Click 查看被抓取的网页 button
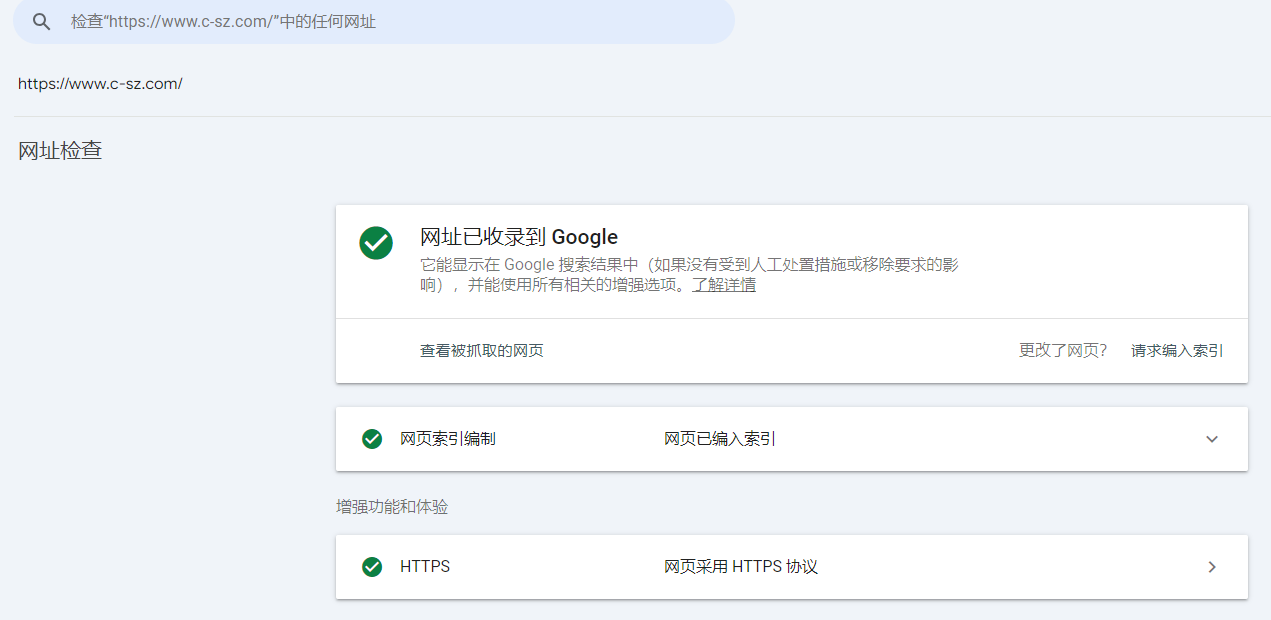1271x620 pixels. point(481,351)
